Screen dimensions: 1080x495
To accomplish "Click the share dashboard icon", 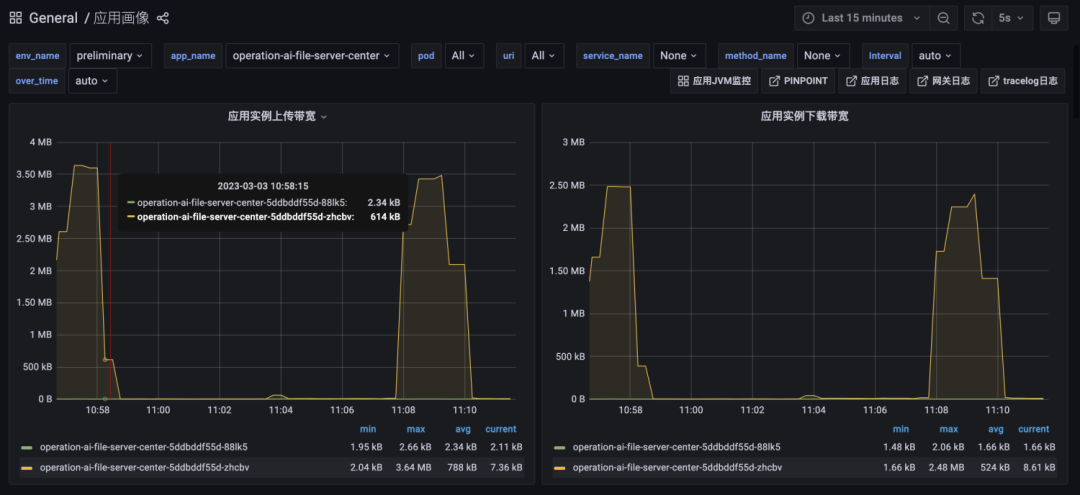I will point(163,18).
